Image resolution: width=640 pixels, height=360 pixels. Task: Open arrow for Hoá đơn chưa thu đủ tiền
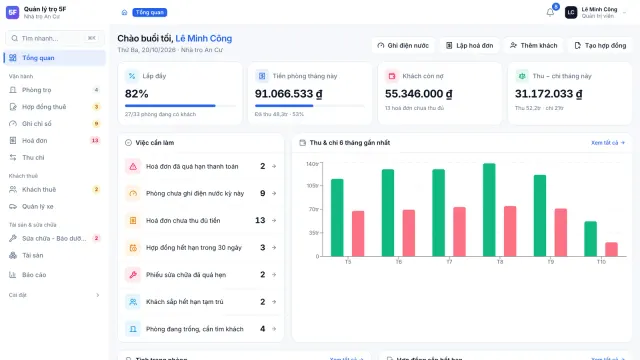[x=274, y=220]
